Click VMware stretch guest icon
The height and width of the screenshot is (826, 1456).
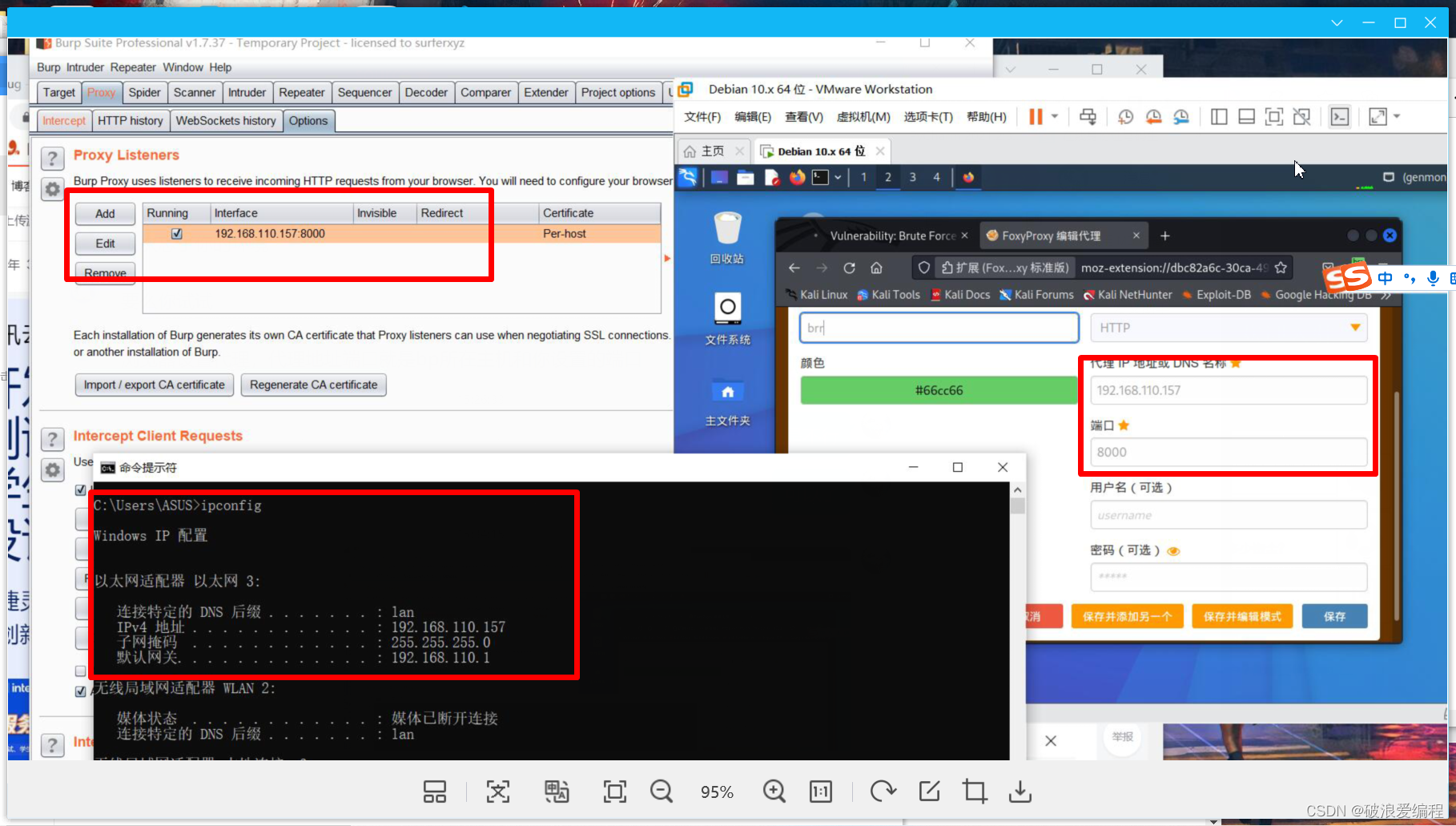(1378, 117)
